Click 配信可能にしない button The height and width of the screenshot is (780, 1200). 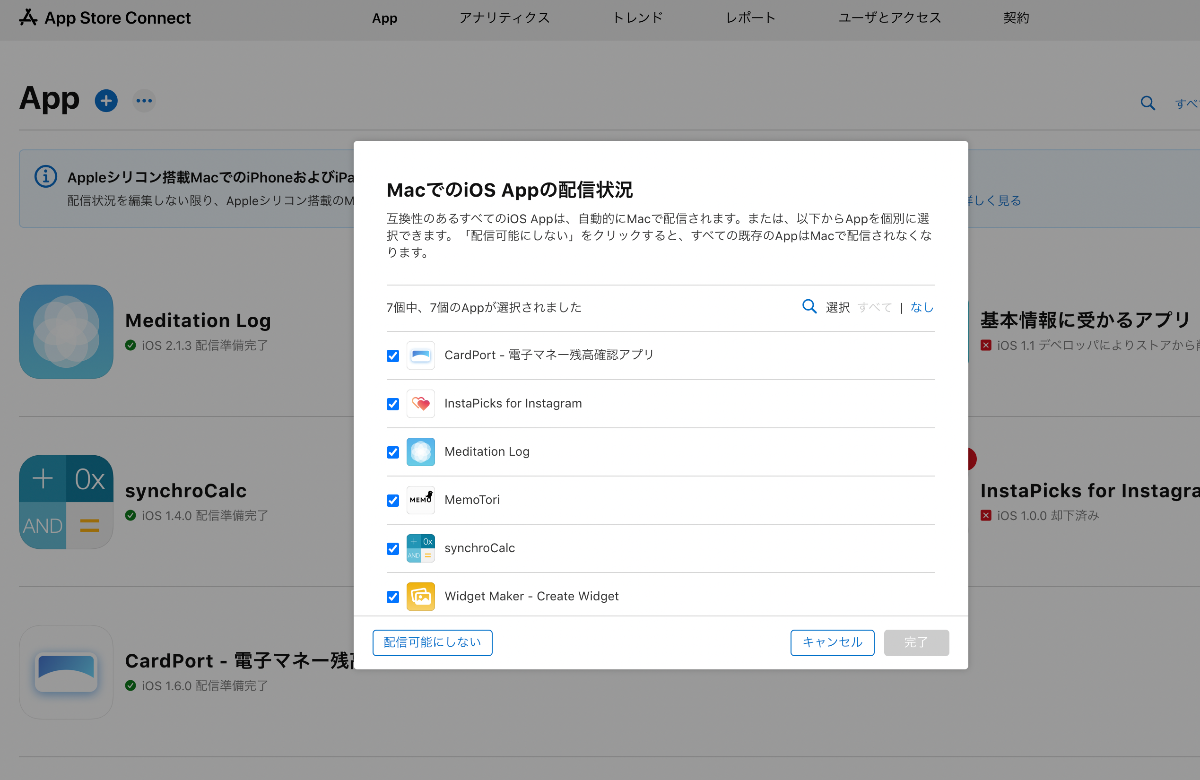[x=433, y=642]
